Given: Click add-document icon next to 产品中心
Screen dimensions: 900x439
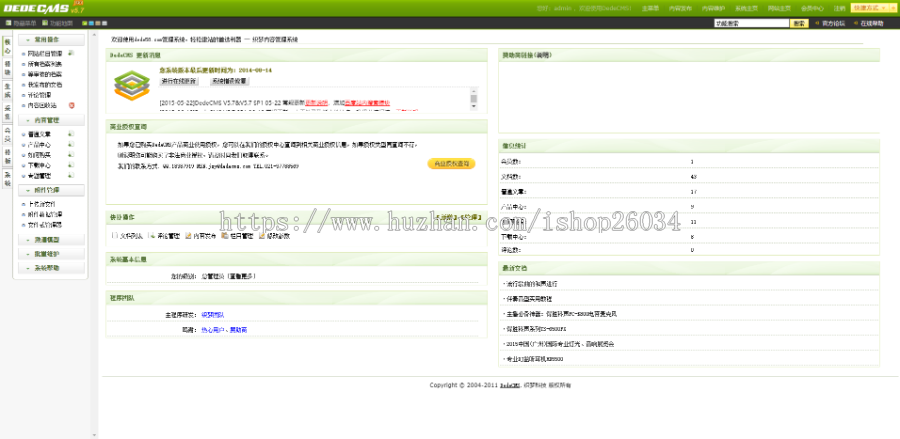Looking at the screenshot, I should (x=71, y=144).
